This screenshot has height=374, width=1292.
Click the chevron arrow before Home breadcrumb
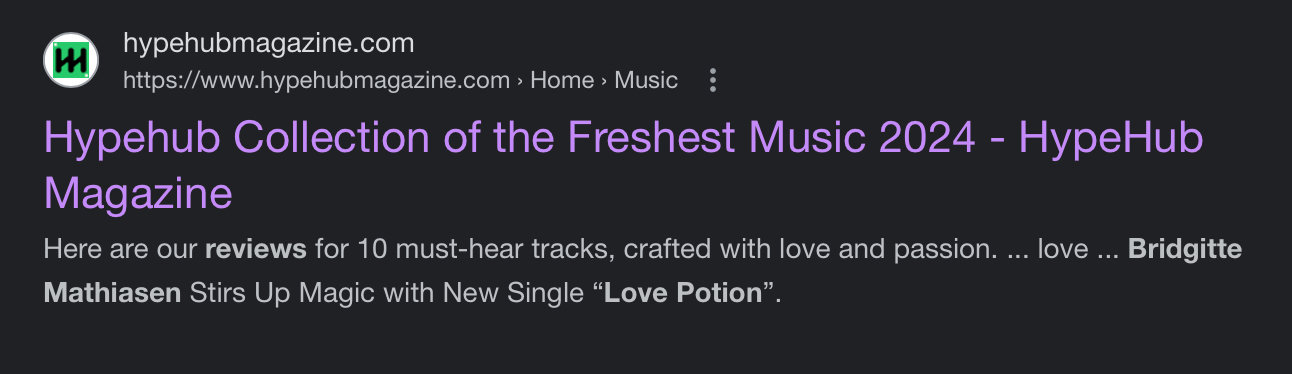pos(521,81)
